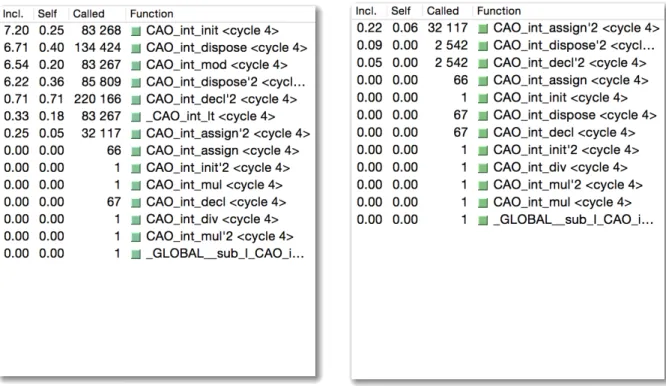Screen dimensions: 666x386
Task: Sort left panel by Self column header
Action: [x=47, y=14]
